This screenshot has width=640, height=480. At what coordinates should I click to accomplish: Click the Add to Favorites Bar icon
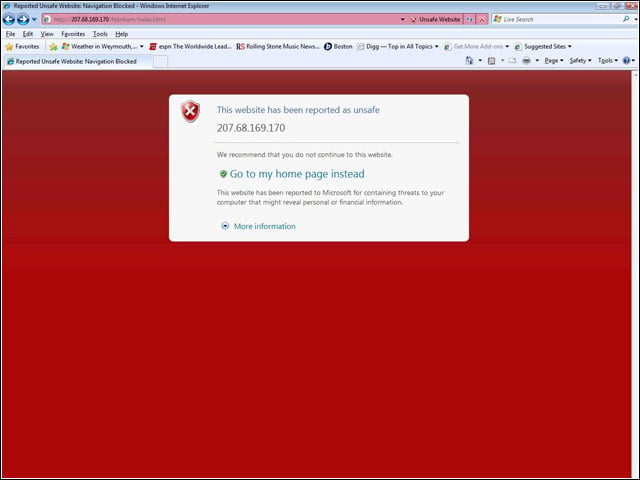point(53,47)
